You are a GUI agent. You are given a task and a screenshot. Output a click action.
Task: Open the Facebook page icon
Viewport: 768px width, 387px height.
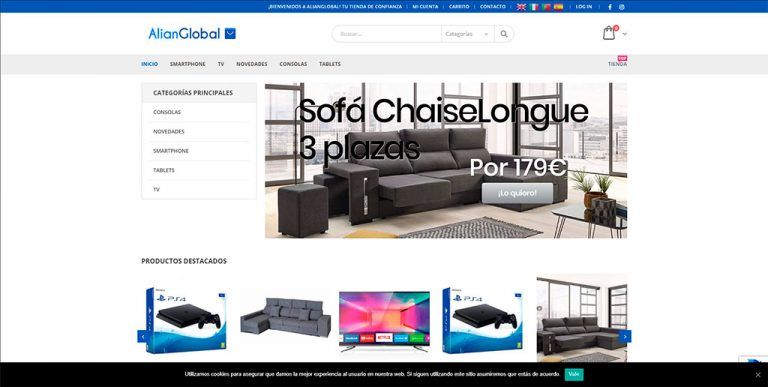click(610, 7)
